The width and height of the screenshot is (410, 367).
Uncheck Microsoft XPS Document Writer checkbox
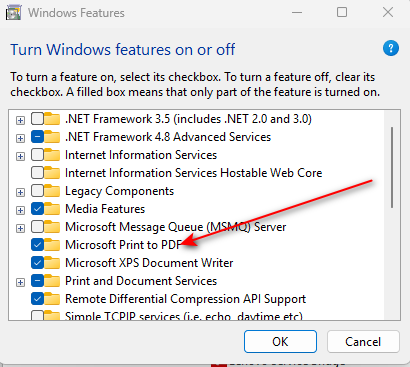tap(37, 263)
